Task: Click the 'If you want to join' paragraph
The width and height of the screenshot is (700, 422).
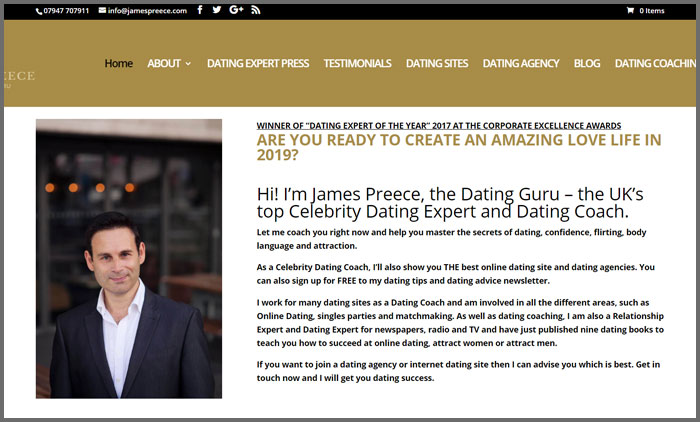Action: point(458,371)
